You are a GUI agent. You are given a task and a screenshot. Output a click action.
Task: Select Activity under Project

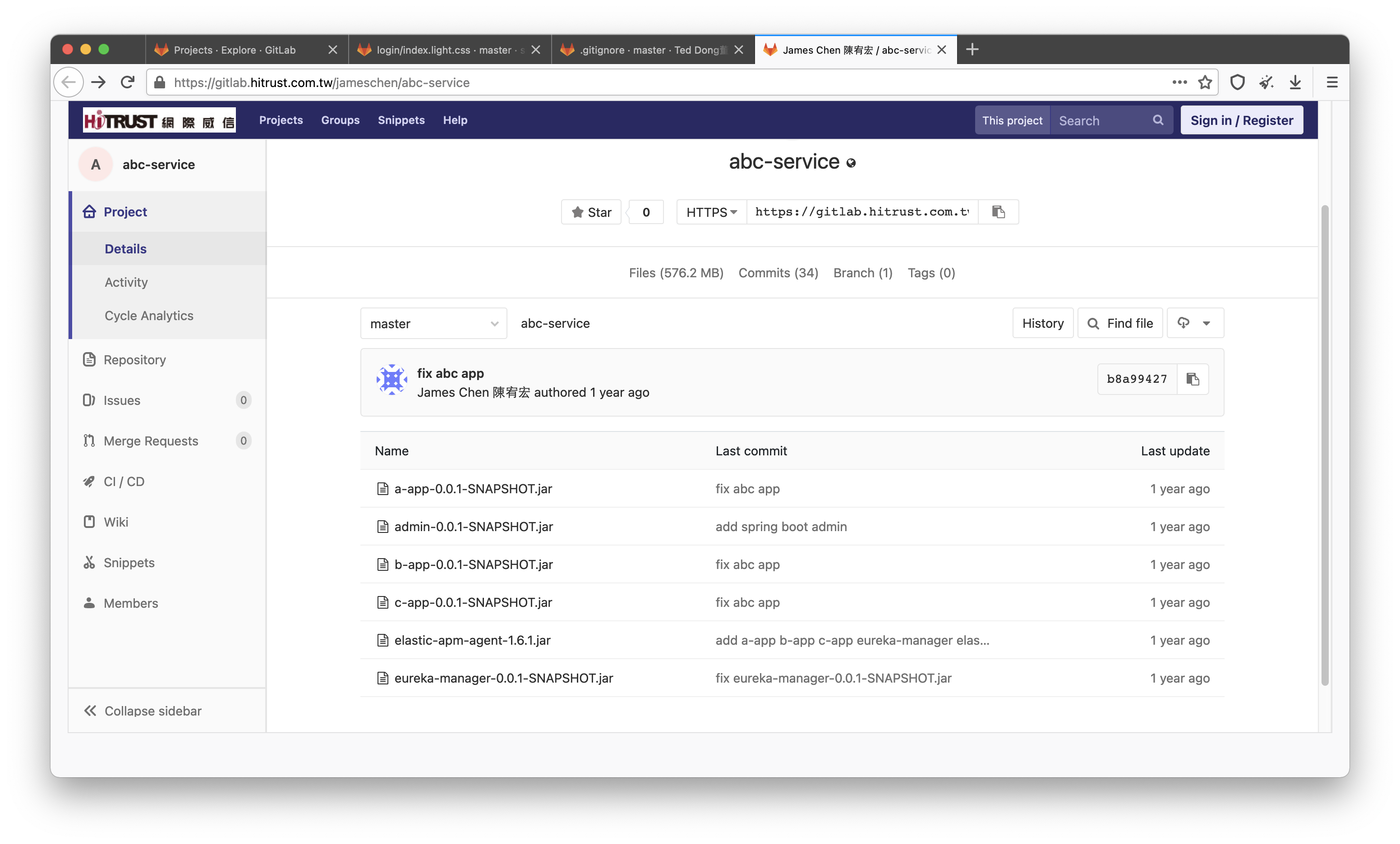click(126, 282)
